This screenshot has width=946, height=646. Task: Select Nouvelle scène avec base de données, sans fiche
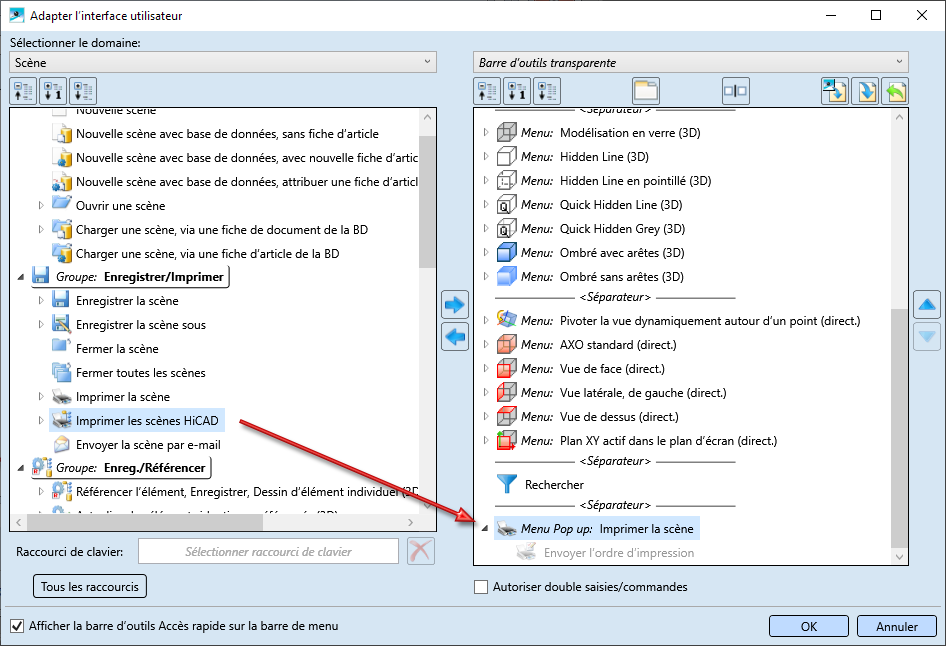[x=227, y=133]
